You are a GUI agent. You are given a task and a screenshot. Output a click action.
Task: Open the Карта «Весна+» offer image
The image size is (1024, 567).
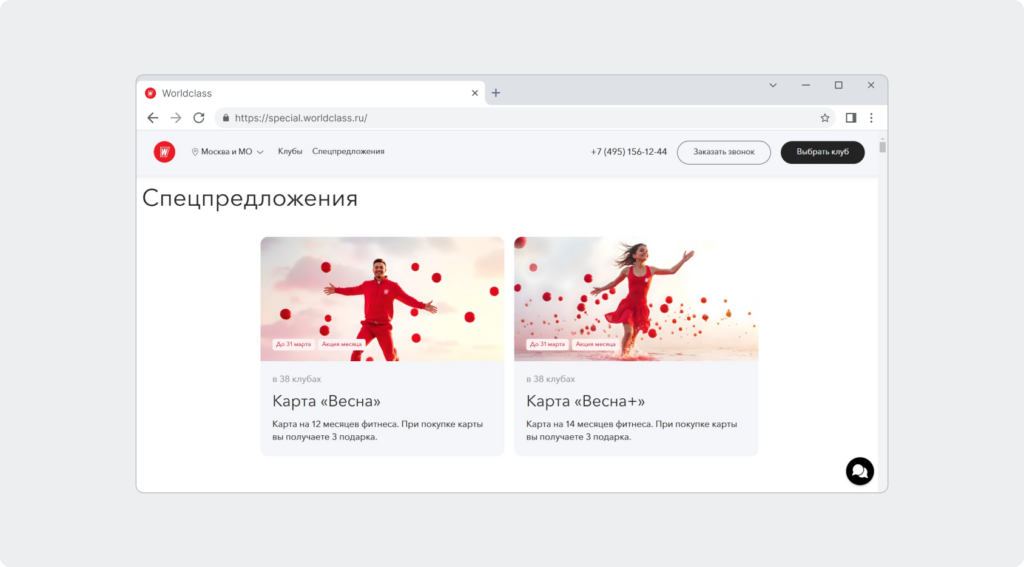[x=636, y=299]
